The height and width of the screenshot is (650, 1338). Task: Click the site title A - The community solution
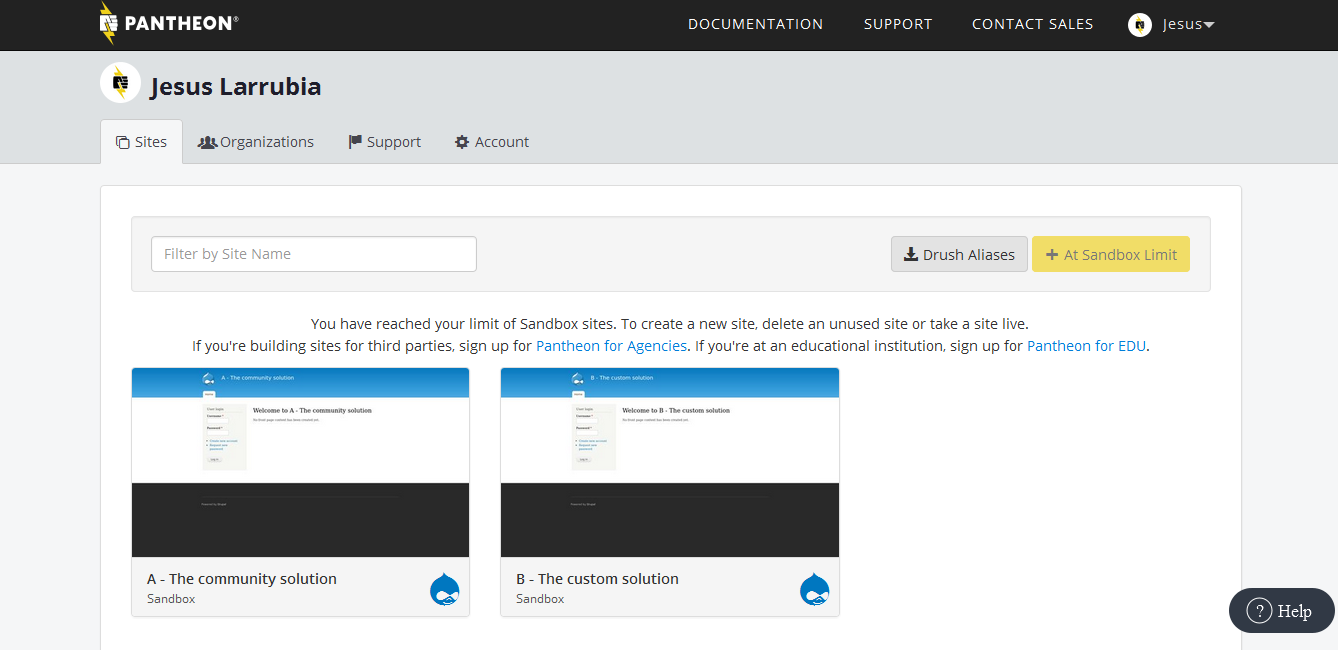(x=242, y=579)
